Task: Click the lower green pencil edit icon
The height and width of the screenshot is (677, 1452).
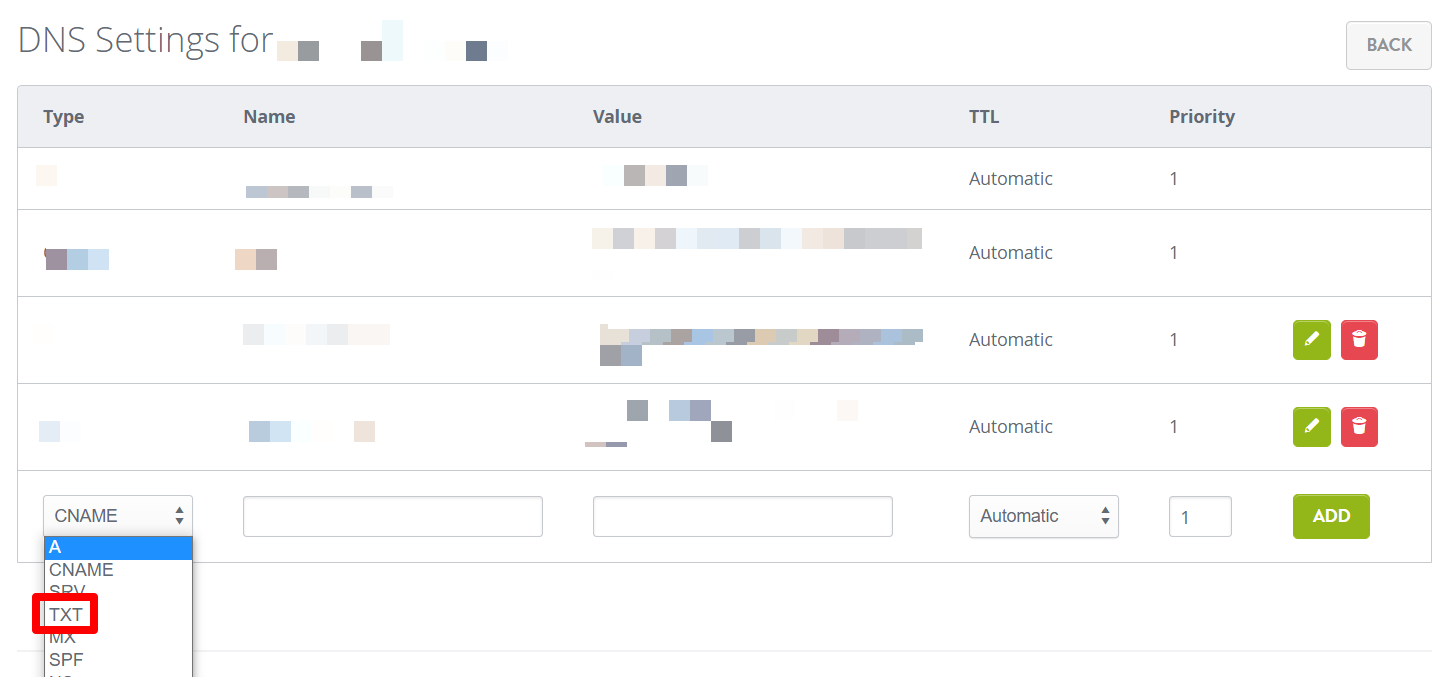Action: (x=1311, y=427)
